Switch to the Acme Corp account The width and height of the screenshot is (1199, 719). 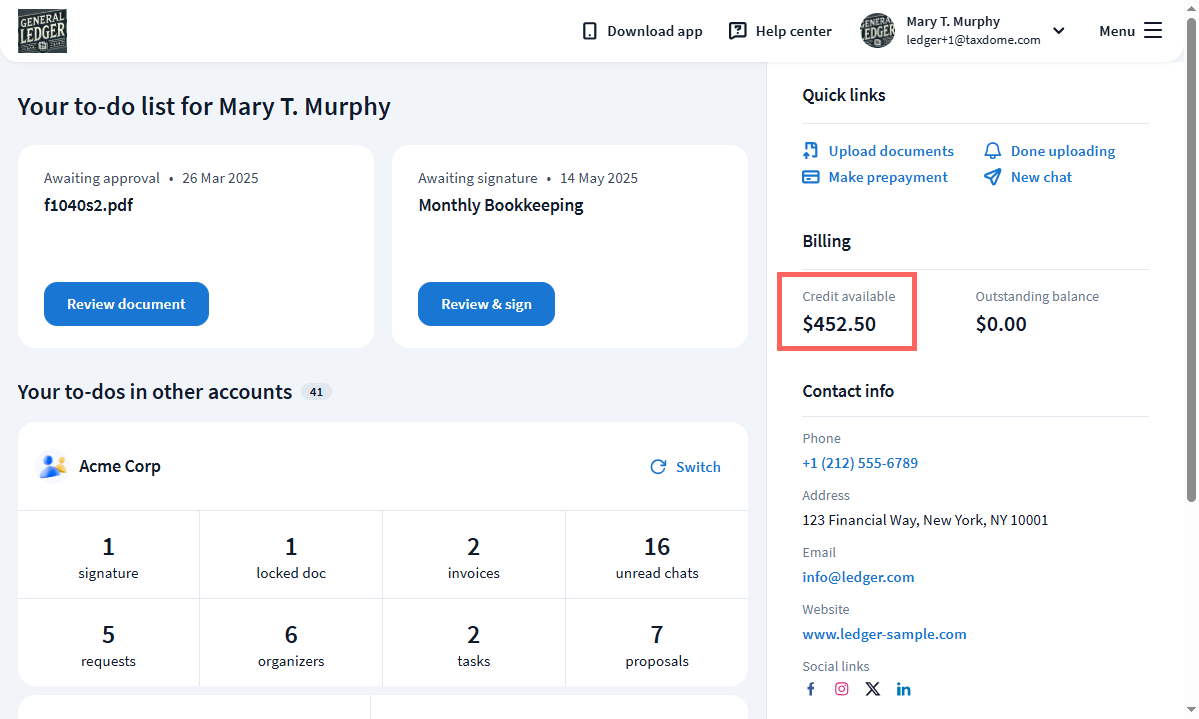tap(686, 467)
